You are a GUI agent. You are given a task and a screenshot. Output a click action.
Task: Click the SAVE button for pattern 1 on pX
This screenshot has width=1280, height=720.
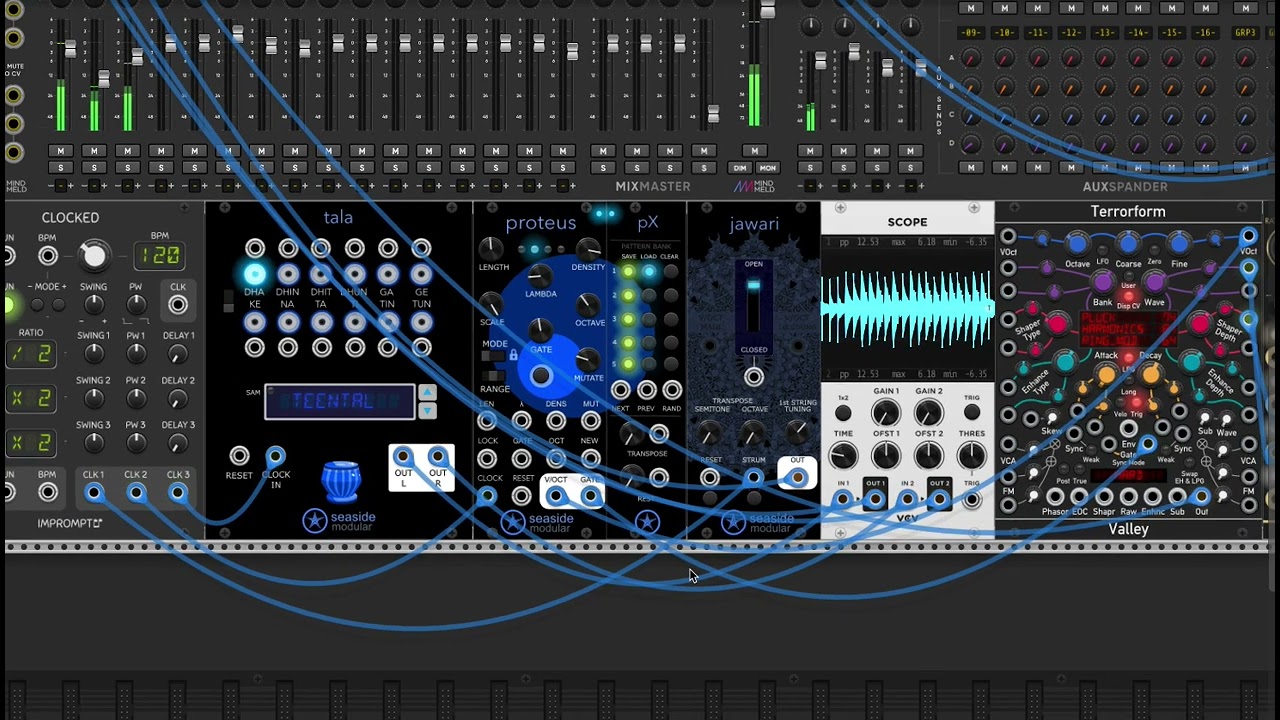click(628, 272)
